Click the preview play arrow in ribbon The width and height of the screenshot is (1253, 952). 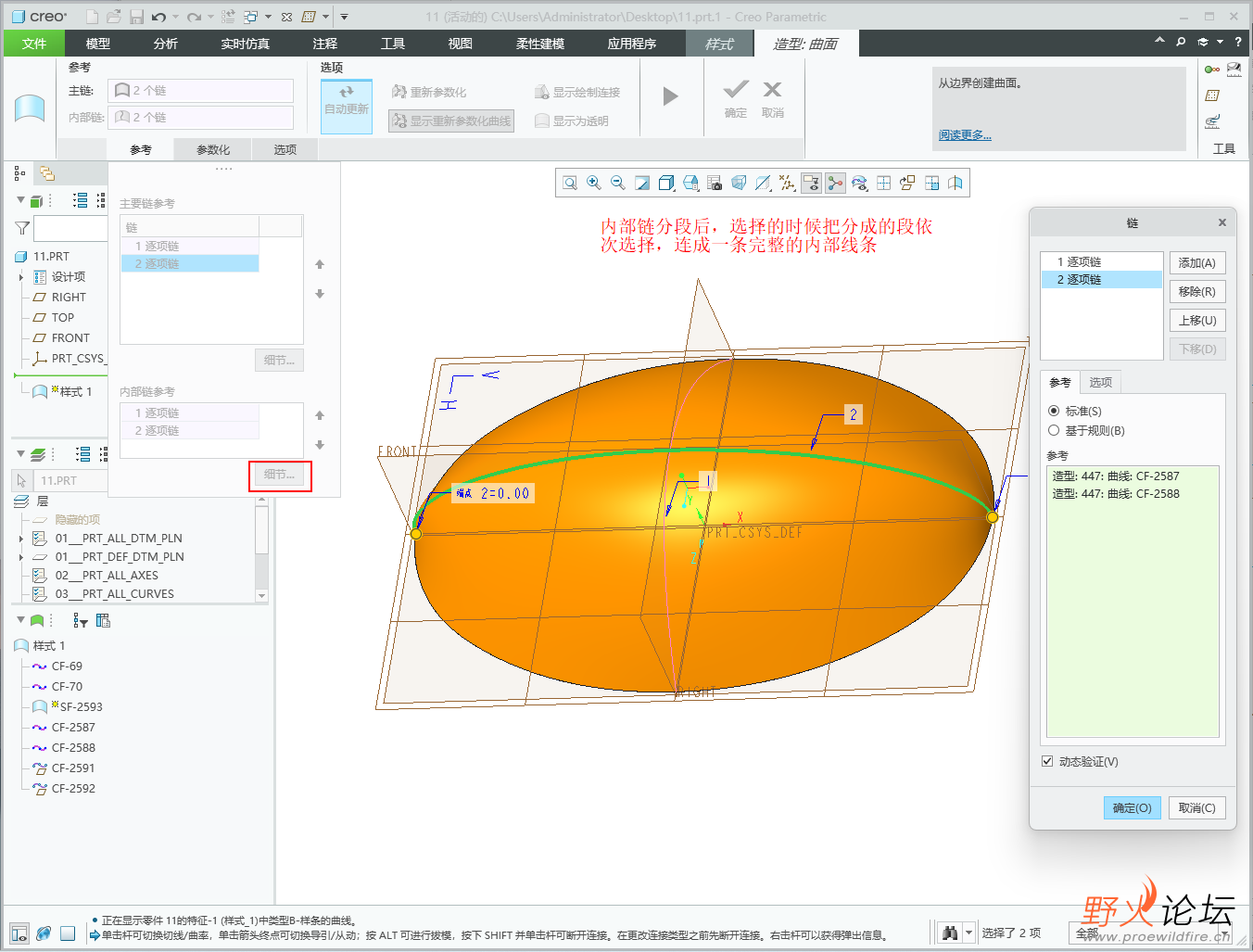tap(671, 96)
